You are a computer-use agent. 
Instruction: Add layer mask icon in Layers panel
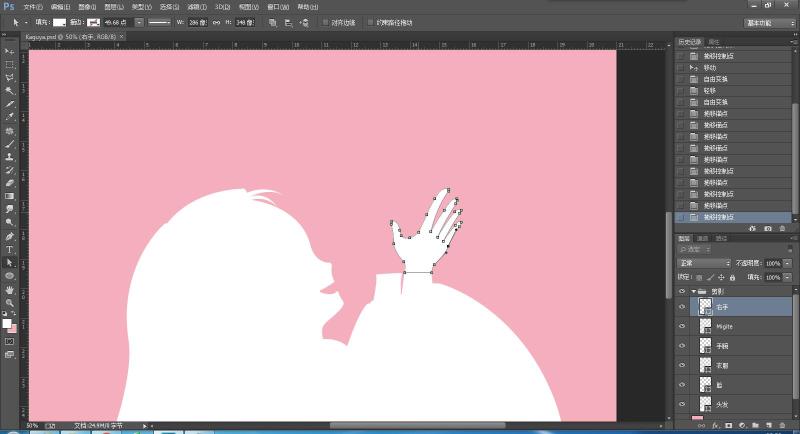729,425
